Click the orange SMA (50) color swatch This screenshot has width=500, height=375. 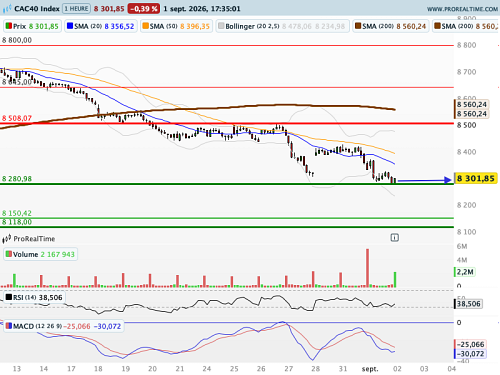(145, 26)
